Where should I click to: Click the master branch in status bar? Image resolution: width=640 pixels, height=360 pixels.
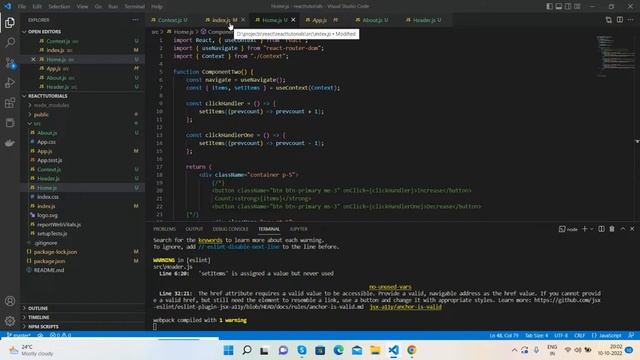(19, 336)
